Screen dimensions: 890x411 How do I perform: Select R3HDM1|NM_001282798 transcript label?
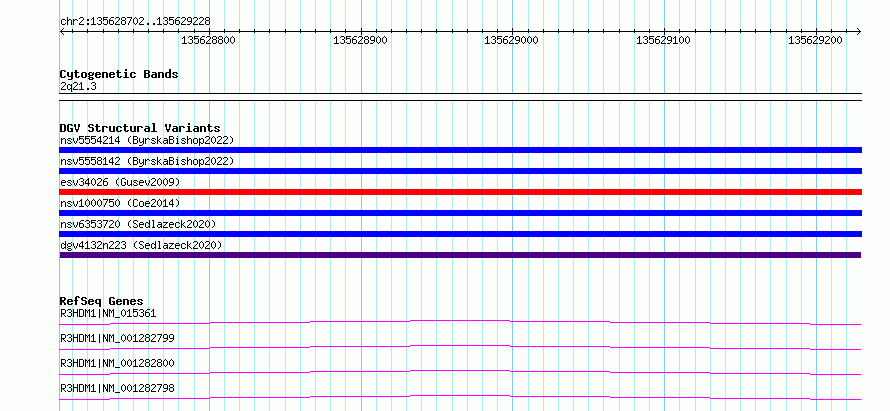coord(117,388)
